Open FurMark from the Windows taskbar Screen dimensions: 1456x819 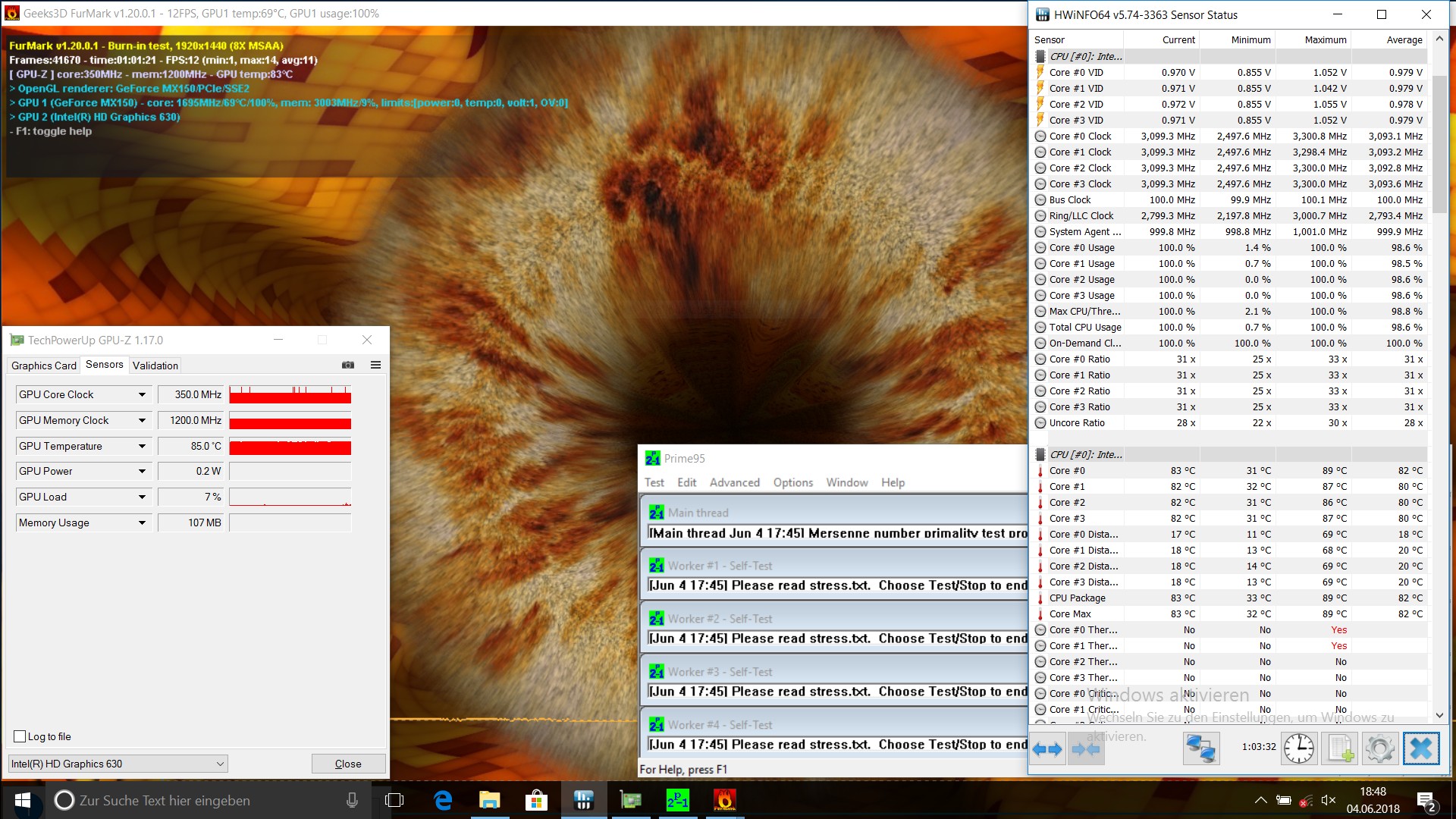tap(724, 800)
